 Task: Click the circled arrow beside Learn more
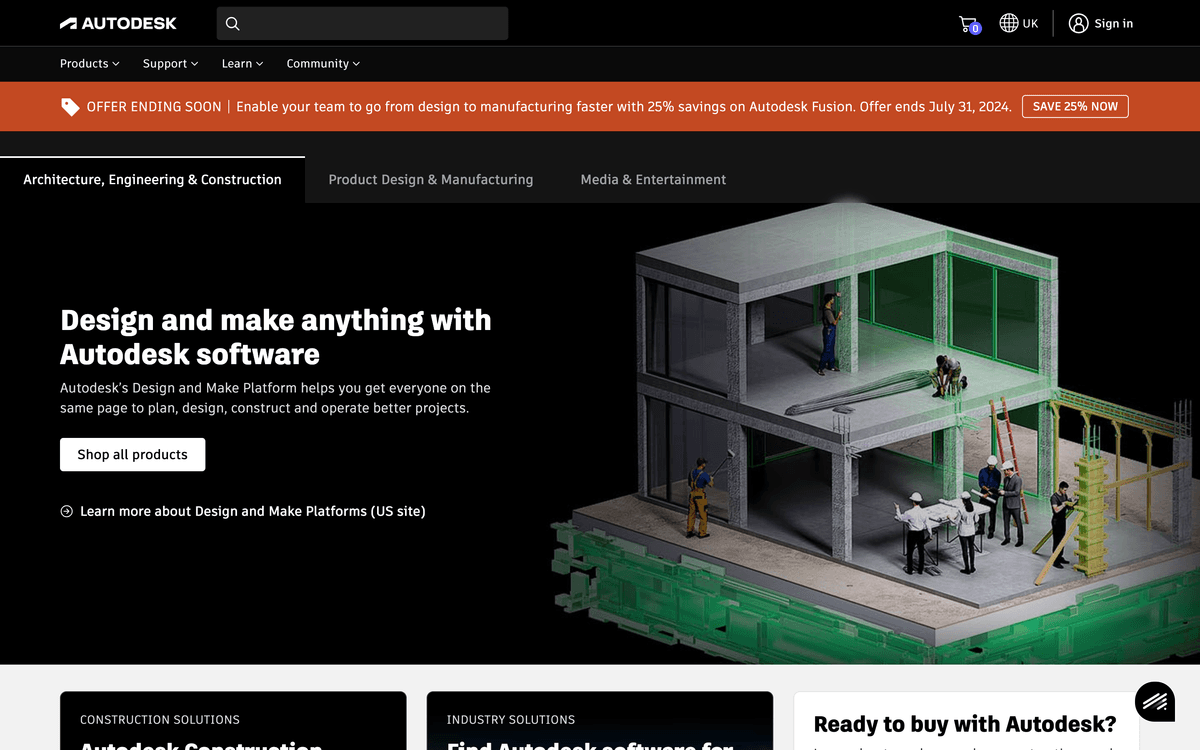click(67, 511)
